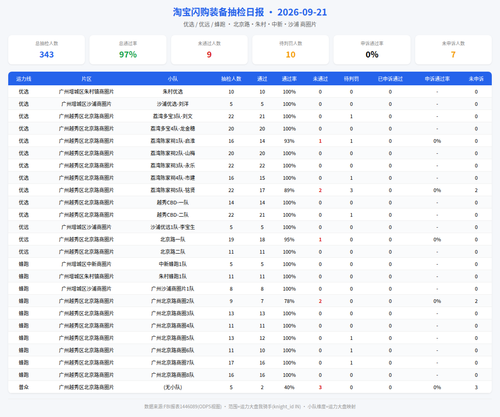
Task: Open the 未通过人数 9 summary card
Action: point(209,49)
